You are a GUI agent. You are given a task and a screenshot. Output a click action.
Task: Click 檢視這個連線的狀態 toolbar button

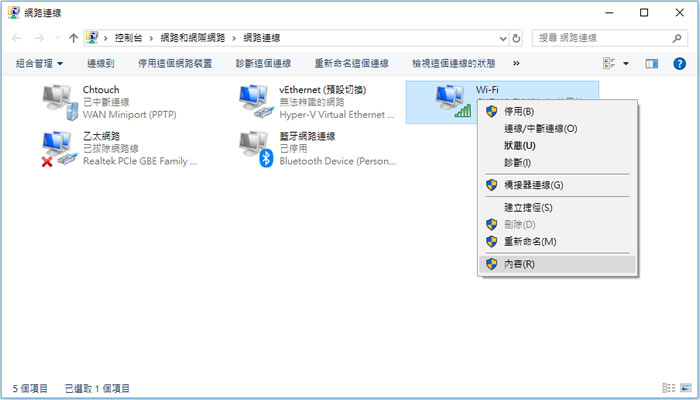point(454,64)
